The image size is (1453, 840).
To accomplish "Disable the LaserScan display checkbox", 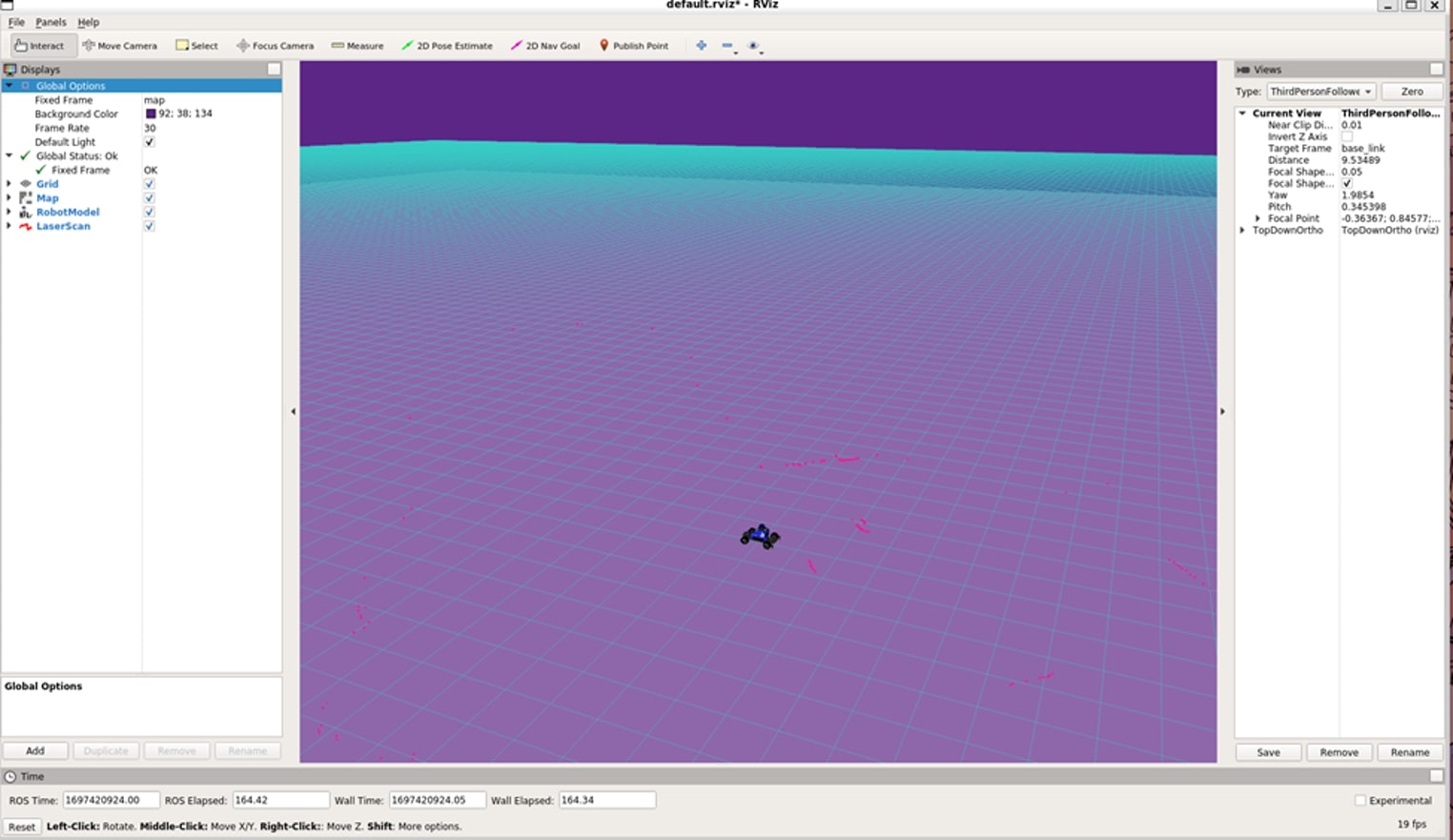I will (x=150, y=226).
